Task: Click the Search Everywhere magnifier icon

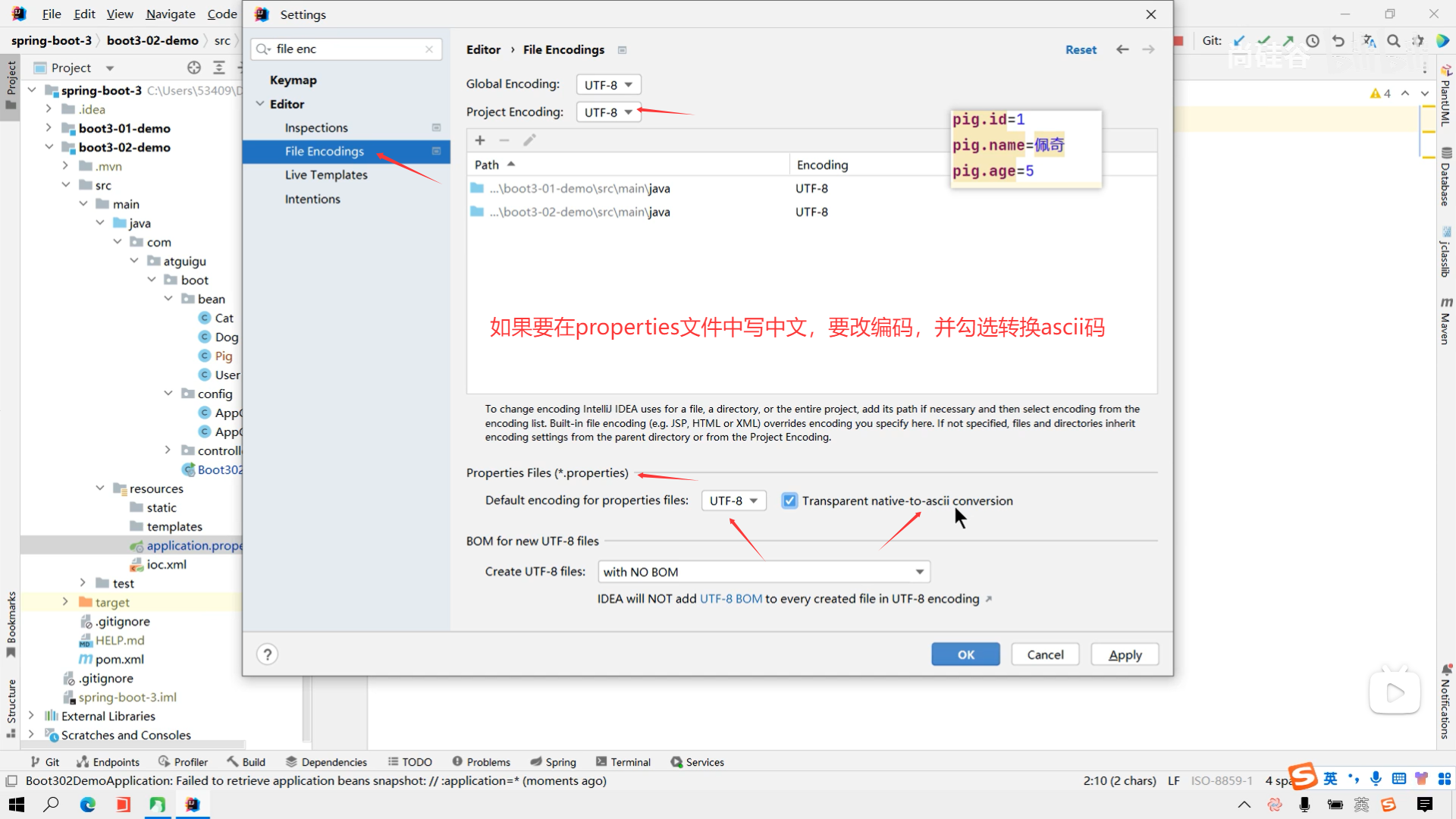Action: (1394, 41)
